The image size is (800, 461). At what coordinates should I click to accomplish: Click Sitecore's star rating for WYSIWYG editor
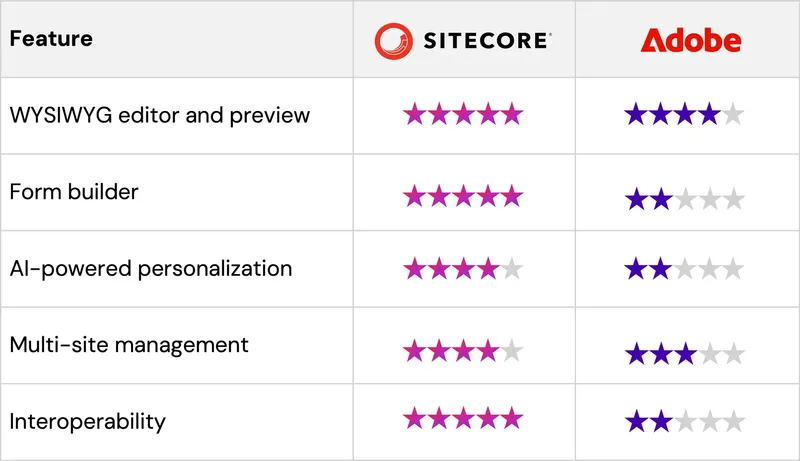[463, 114]
